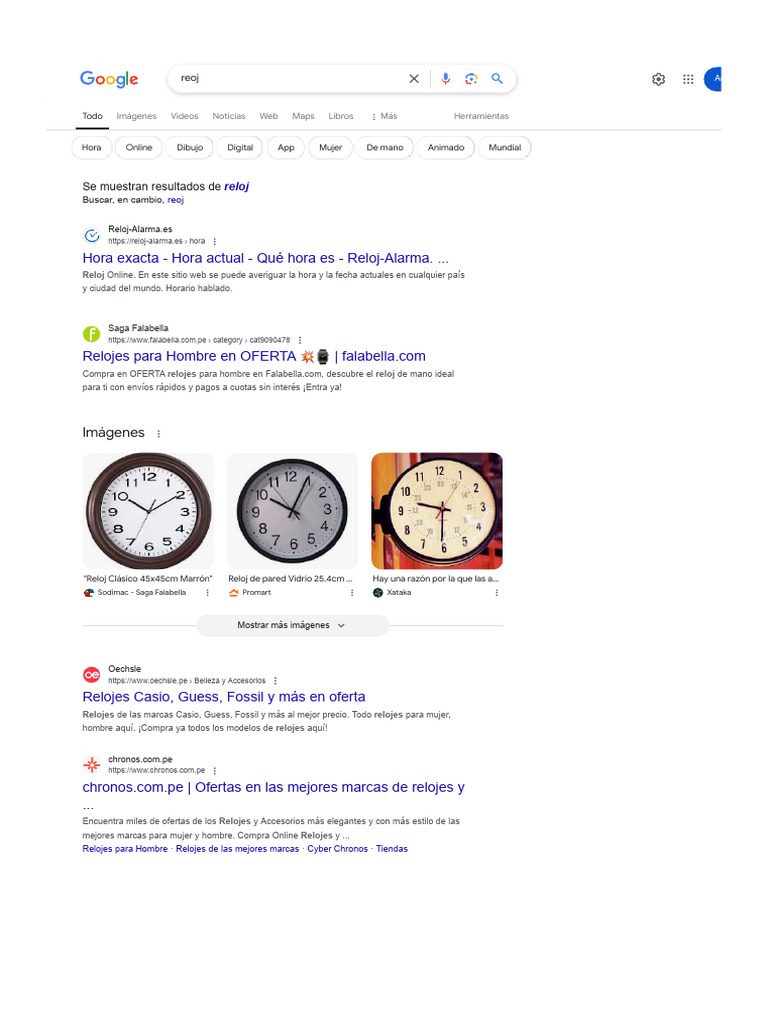Open options menu for chronos.com.pe result
Screen dimensions: 768x1024
215,771
